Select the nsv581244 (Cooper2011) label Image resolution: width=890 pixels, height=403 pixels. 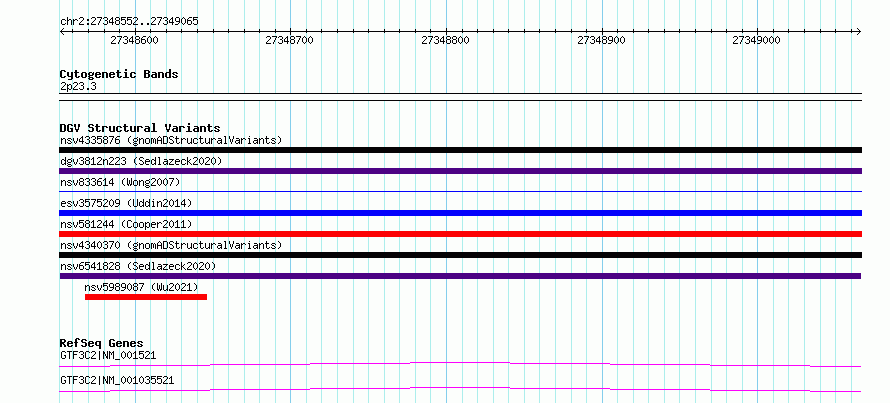126,224
